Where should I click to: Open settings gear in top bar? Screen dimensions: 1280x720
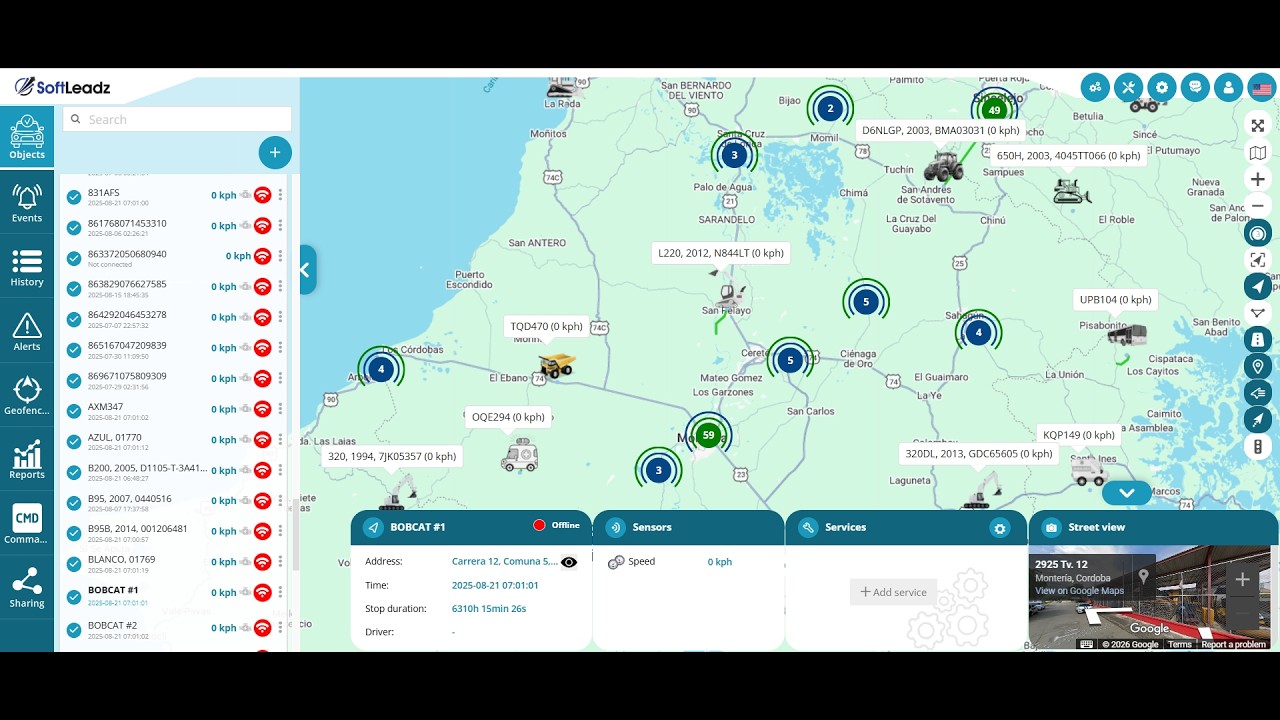click(x=1161, y=87)
